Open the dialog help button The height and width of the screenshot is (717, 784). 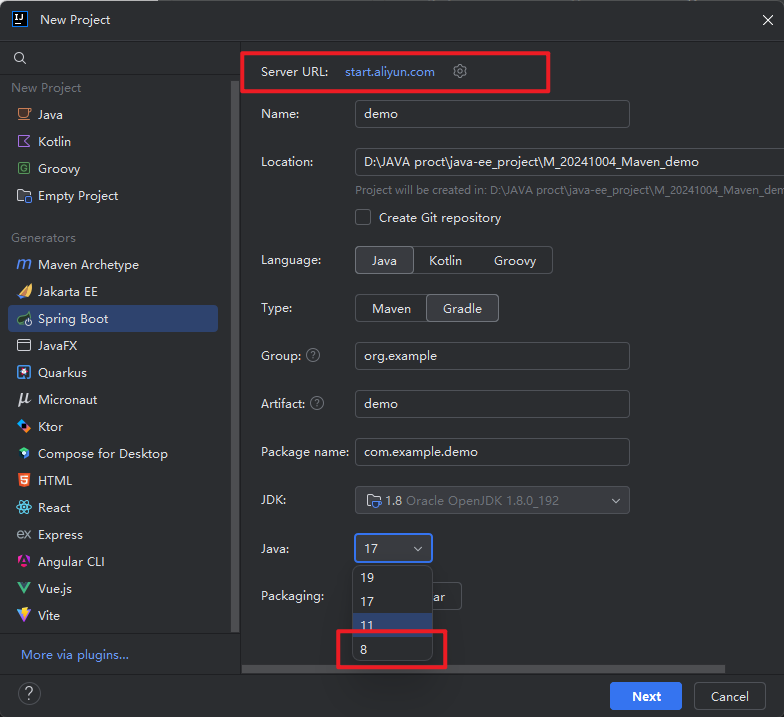[x=29, y=694]
